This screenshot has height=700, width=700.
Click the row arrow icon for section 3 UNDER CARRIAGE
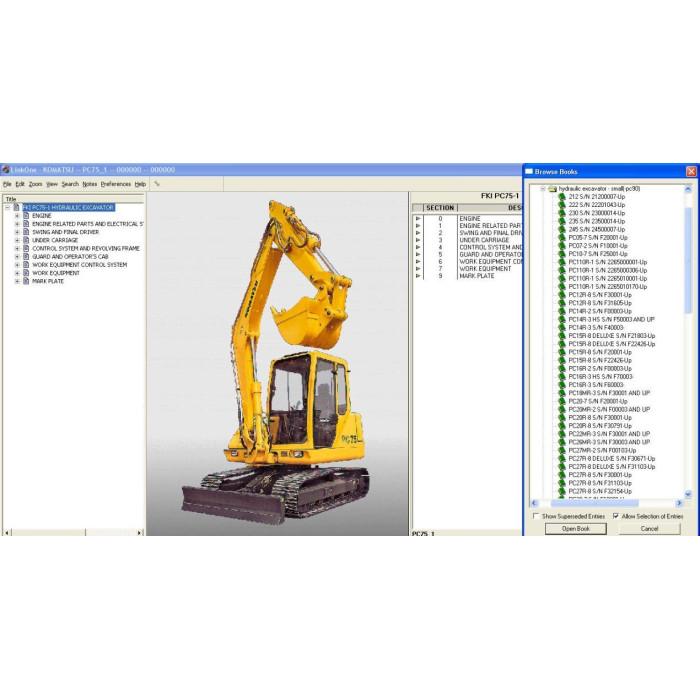tap(418, 240)
